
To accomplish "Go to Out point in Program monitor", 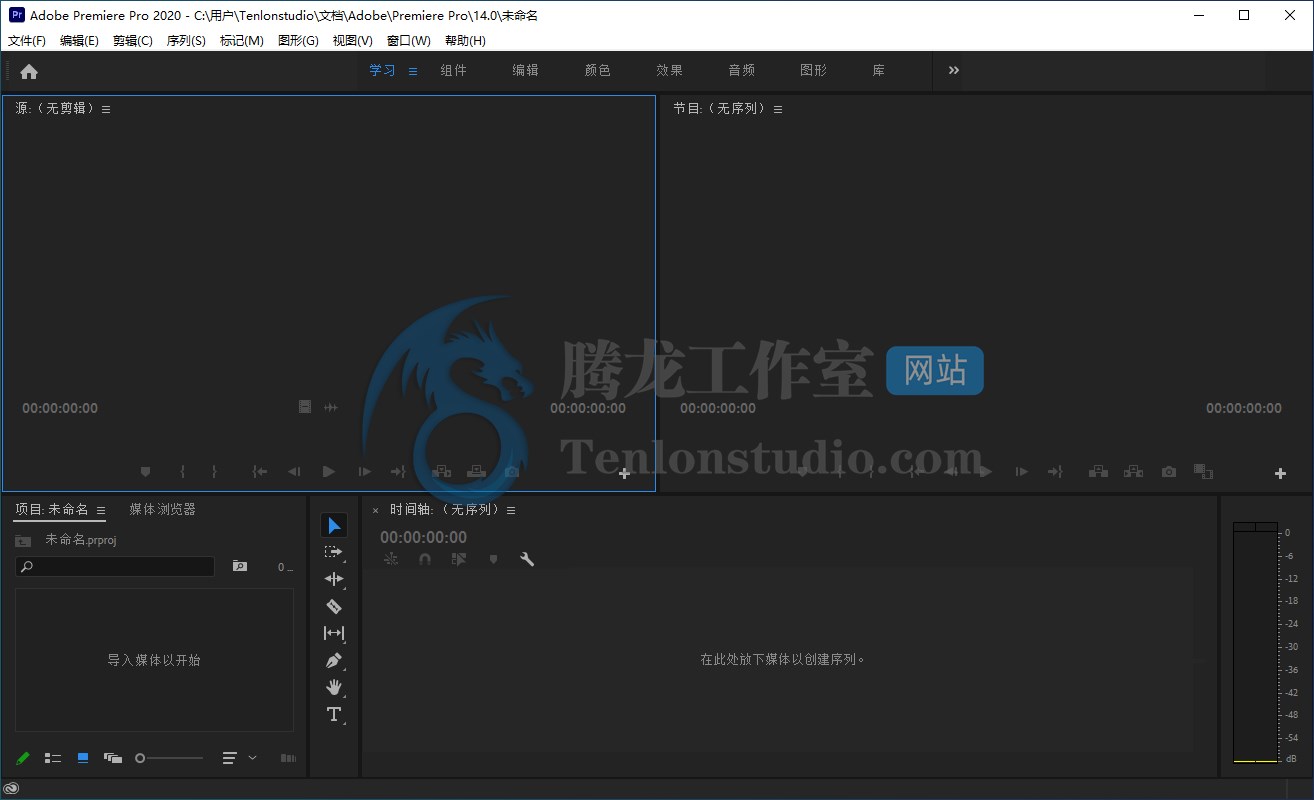I will click(1055, 472).
